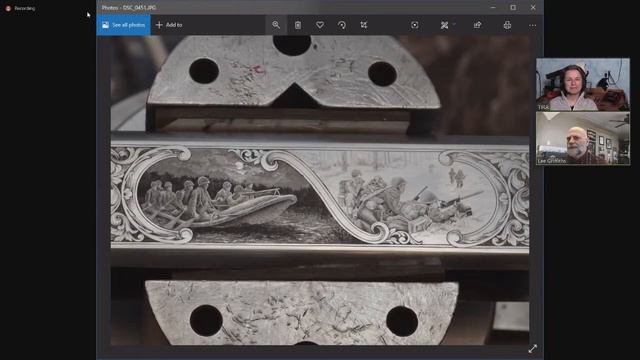Start the slideshow from the toolbar
Viewport: 640px width, 360px height.
(415, 25)
